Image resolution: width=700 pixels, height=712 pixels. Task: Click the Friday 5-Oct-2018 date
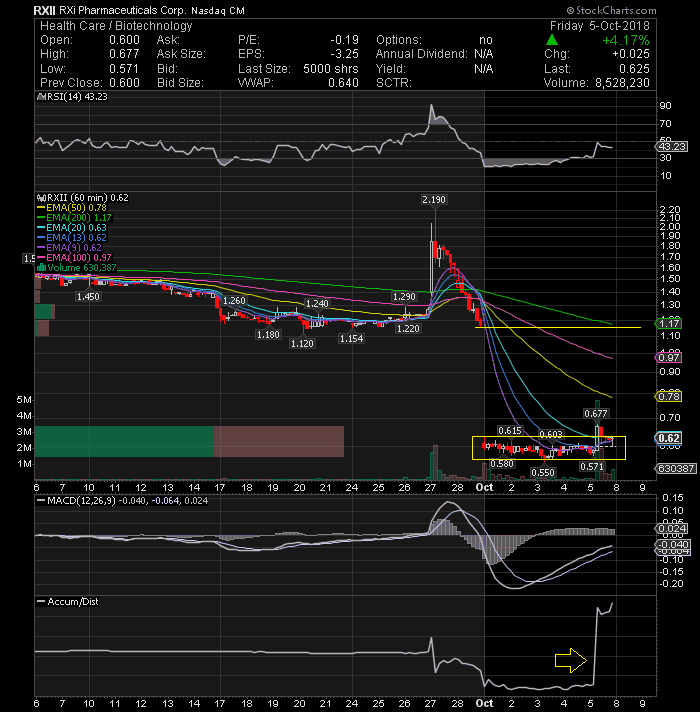point(600,26)
